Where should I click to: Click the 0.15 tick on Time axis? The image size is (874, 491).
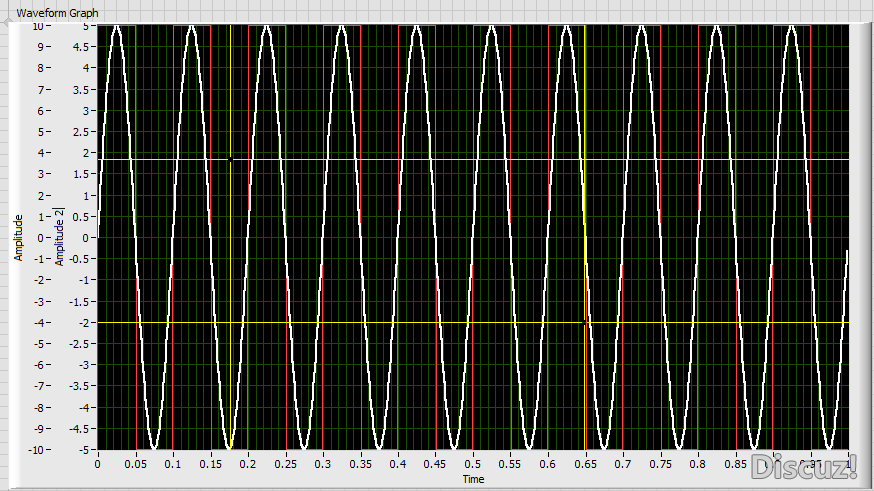click(x=210, y=464)
